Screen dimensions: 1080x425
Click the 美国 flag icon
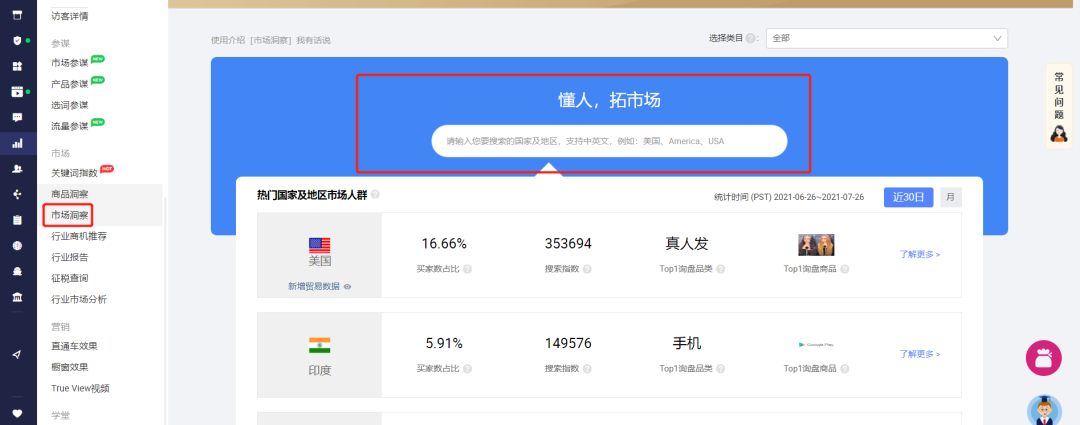tap(320, 245)
